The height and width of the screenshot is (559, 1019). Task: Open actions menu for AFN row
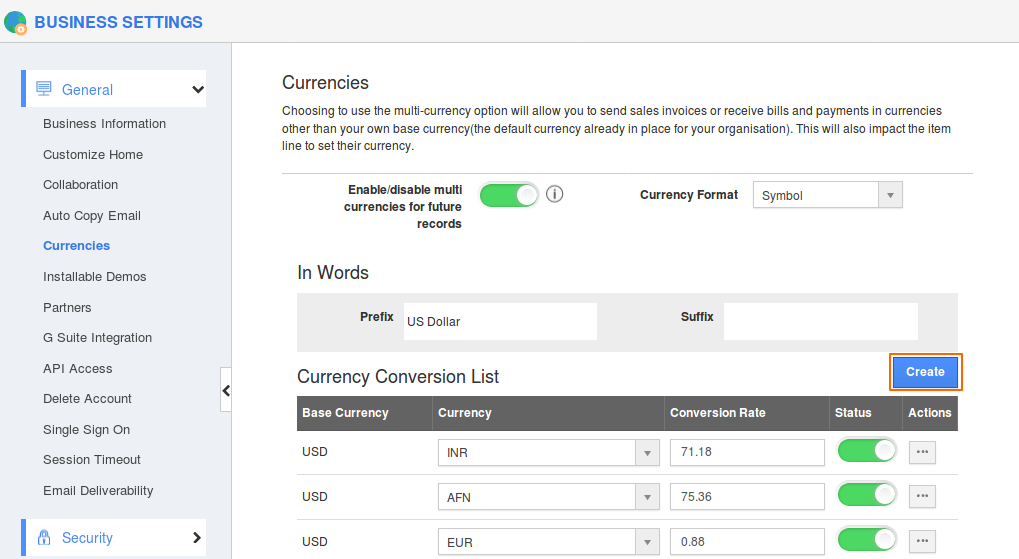922,496
